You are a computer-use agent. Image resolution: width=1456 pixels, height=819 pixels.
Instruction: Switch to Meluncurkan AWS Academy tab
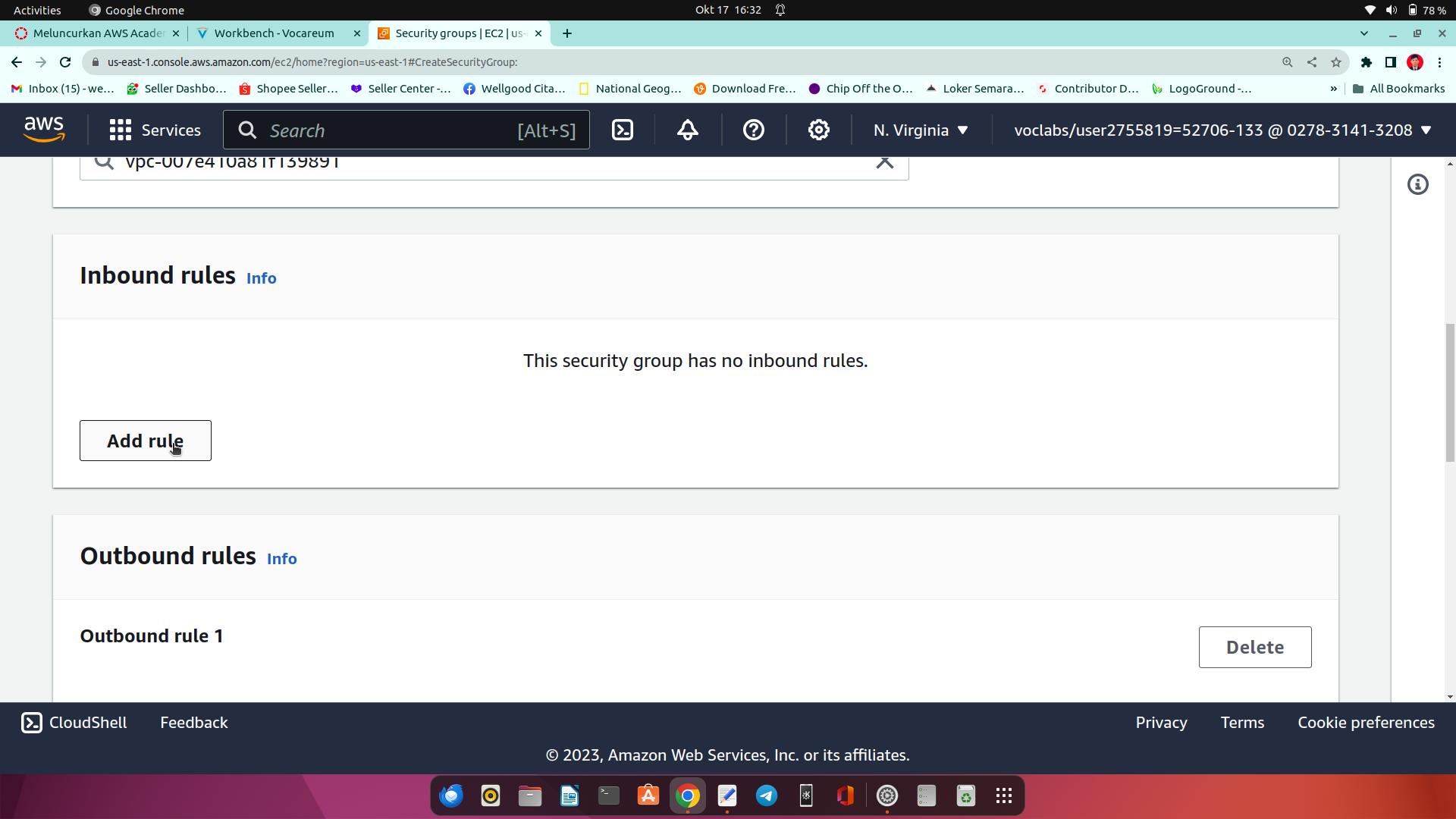point(99,33)
